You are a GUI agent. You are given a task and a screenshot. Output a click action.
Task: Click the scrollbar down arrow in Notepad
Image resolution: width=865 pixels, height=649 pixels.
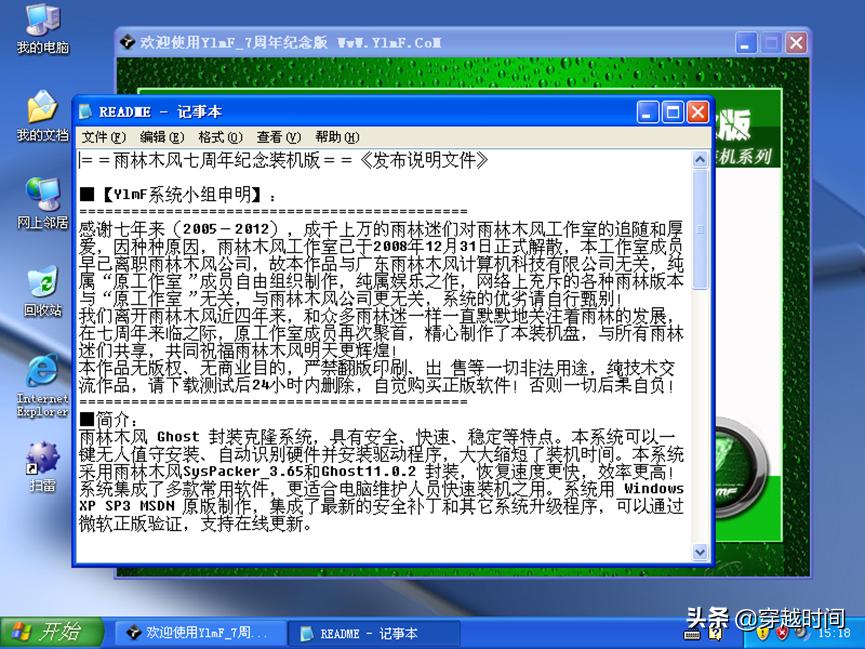pos(701,552)
